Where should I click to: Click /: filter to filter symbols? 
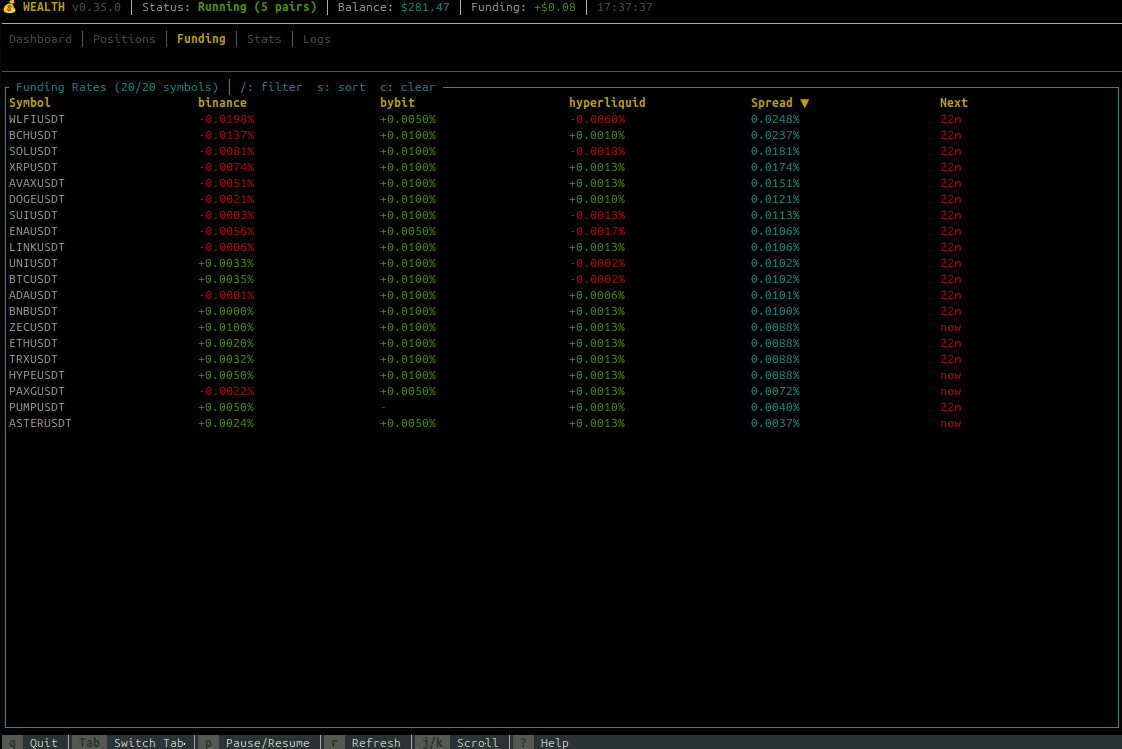click(271, 87)
